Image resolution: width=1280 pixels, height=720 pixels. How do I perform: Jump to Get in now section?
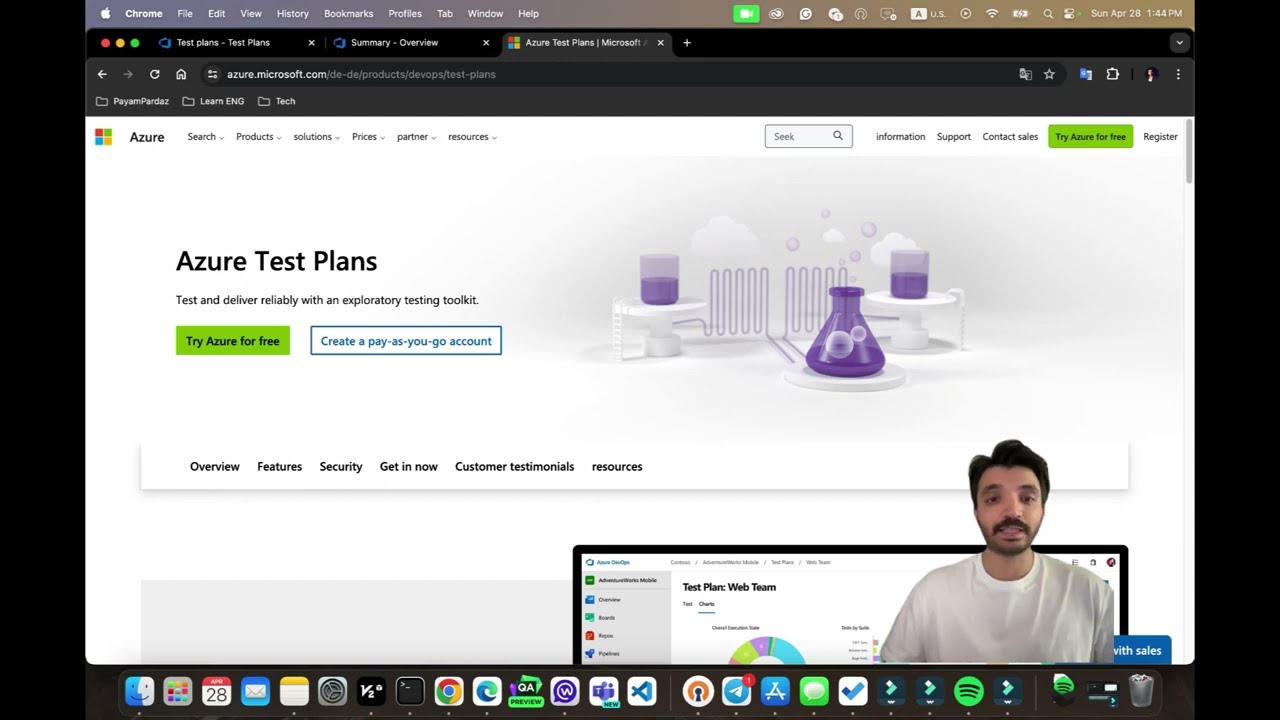point(408,467)
